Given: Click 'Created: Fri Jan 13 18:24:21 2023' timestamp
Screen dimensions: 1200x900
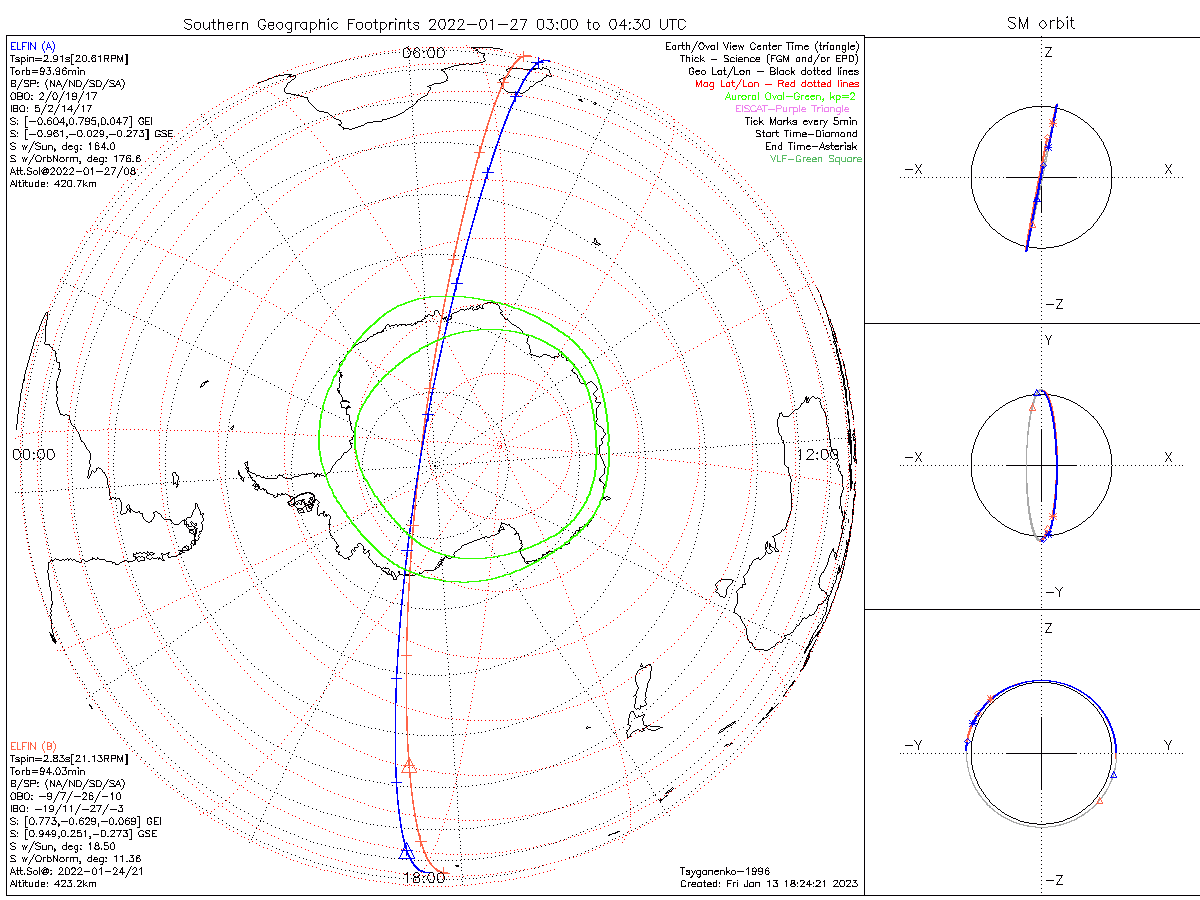Looking at the screenshot, I should pos(768,884).
